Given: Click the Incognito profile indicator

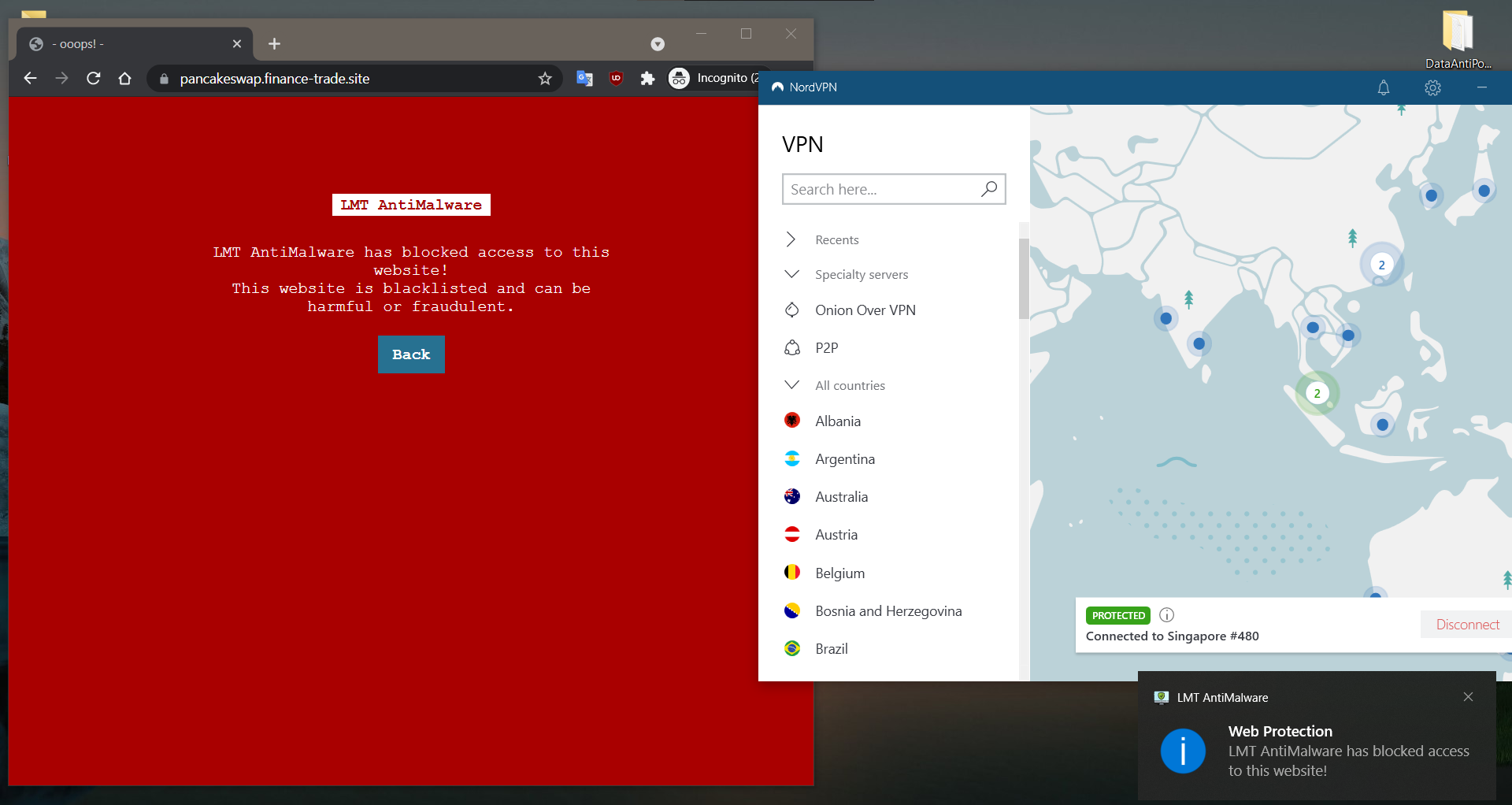Looking at the screenshot, I should click(714, 78).
